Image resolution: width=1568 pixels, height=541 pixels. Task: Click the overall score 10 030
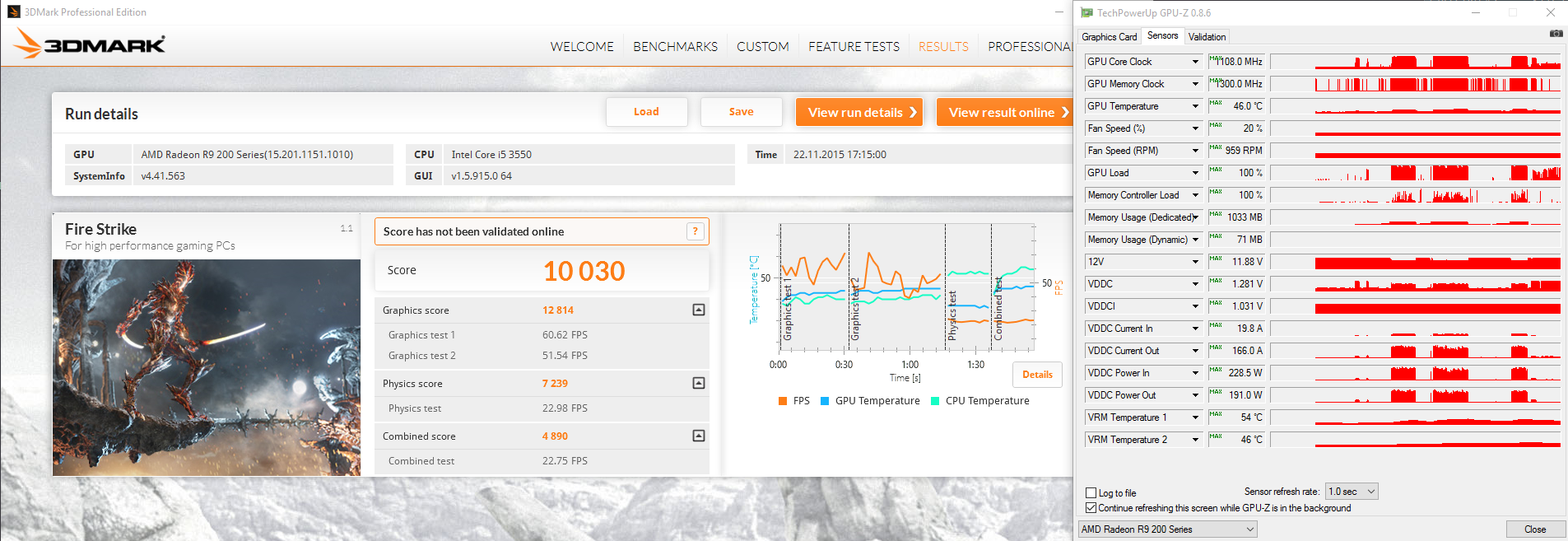click(x=584, y=271)
